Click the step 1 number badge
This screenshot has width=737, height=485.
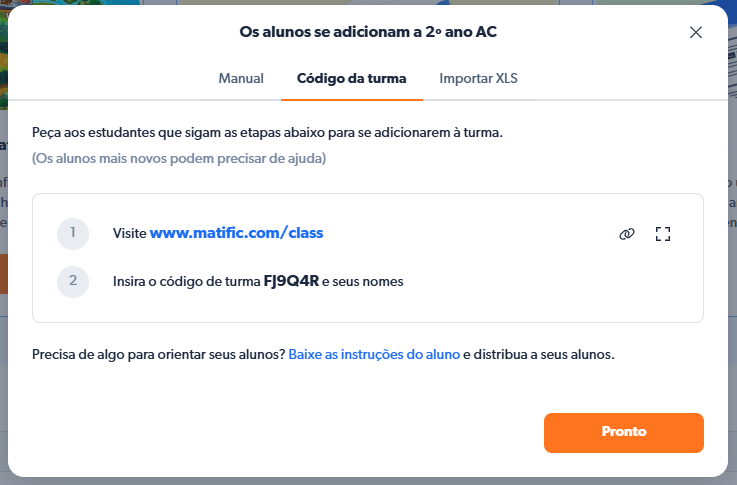pyautogui.click(x=73, y=234)
